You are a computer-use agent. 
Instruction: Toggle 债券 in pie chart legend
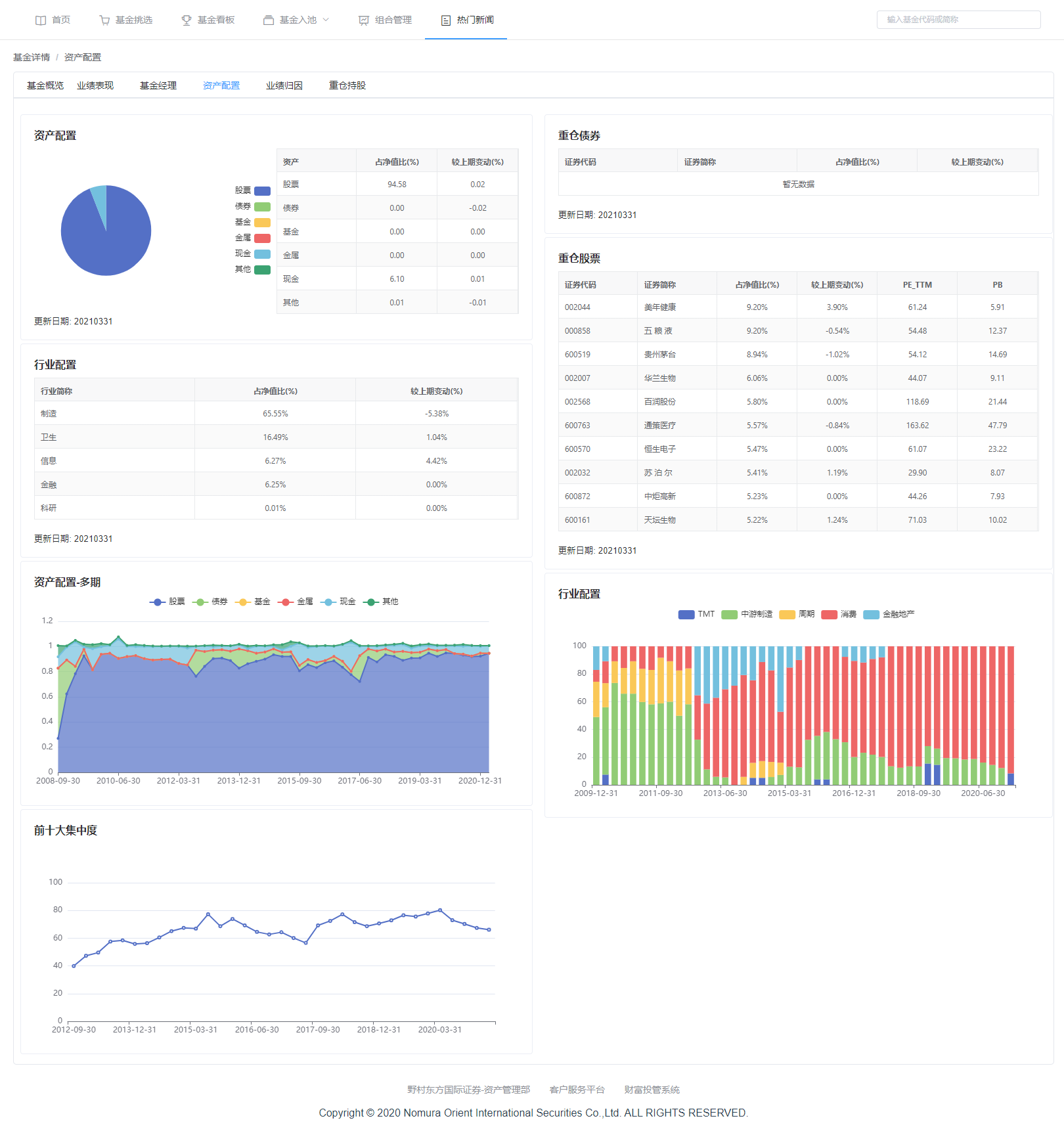253,206
